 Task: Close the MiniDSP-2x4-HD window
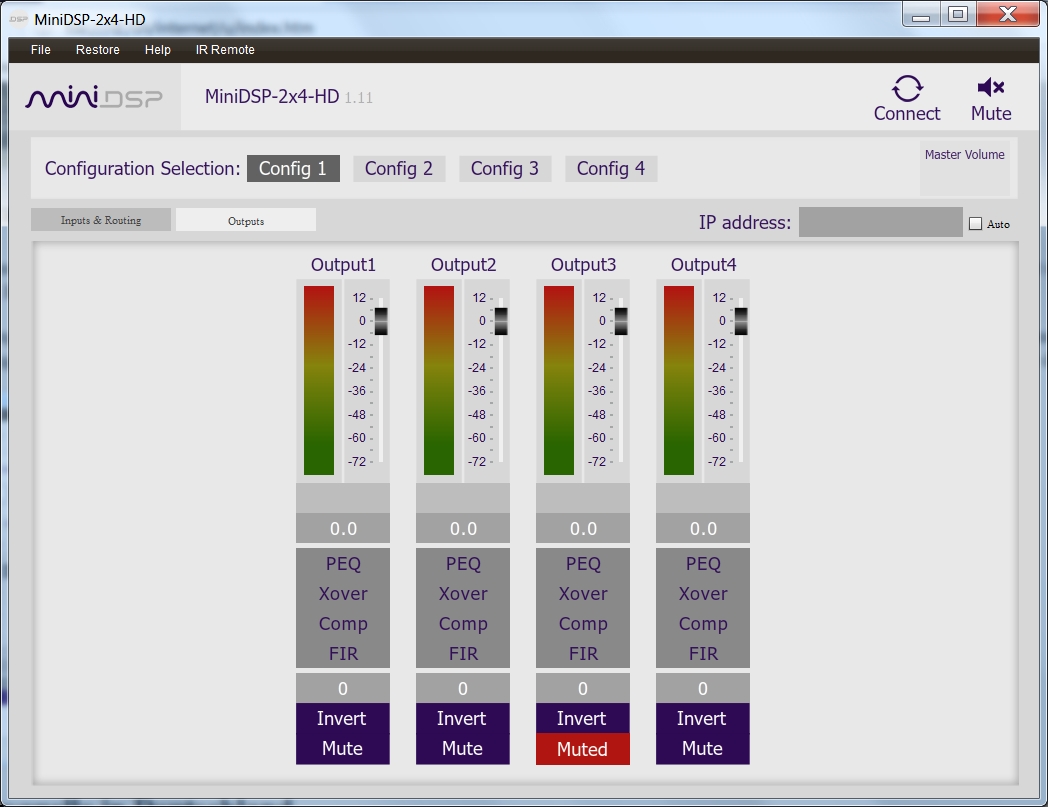(x=1008, y=15)
